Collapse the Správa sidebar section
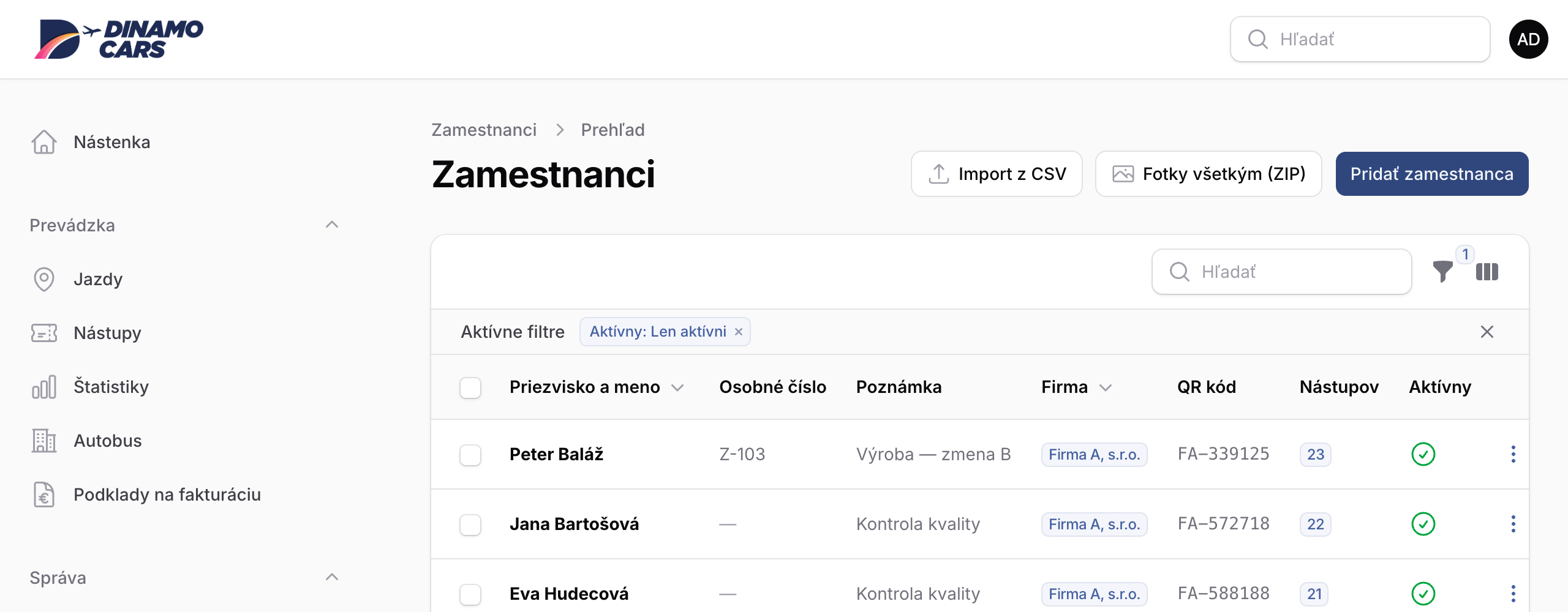This screenshot has width=1568, height=612. pos(332,578)
